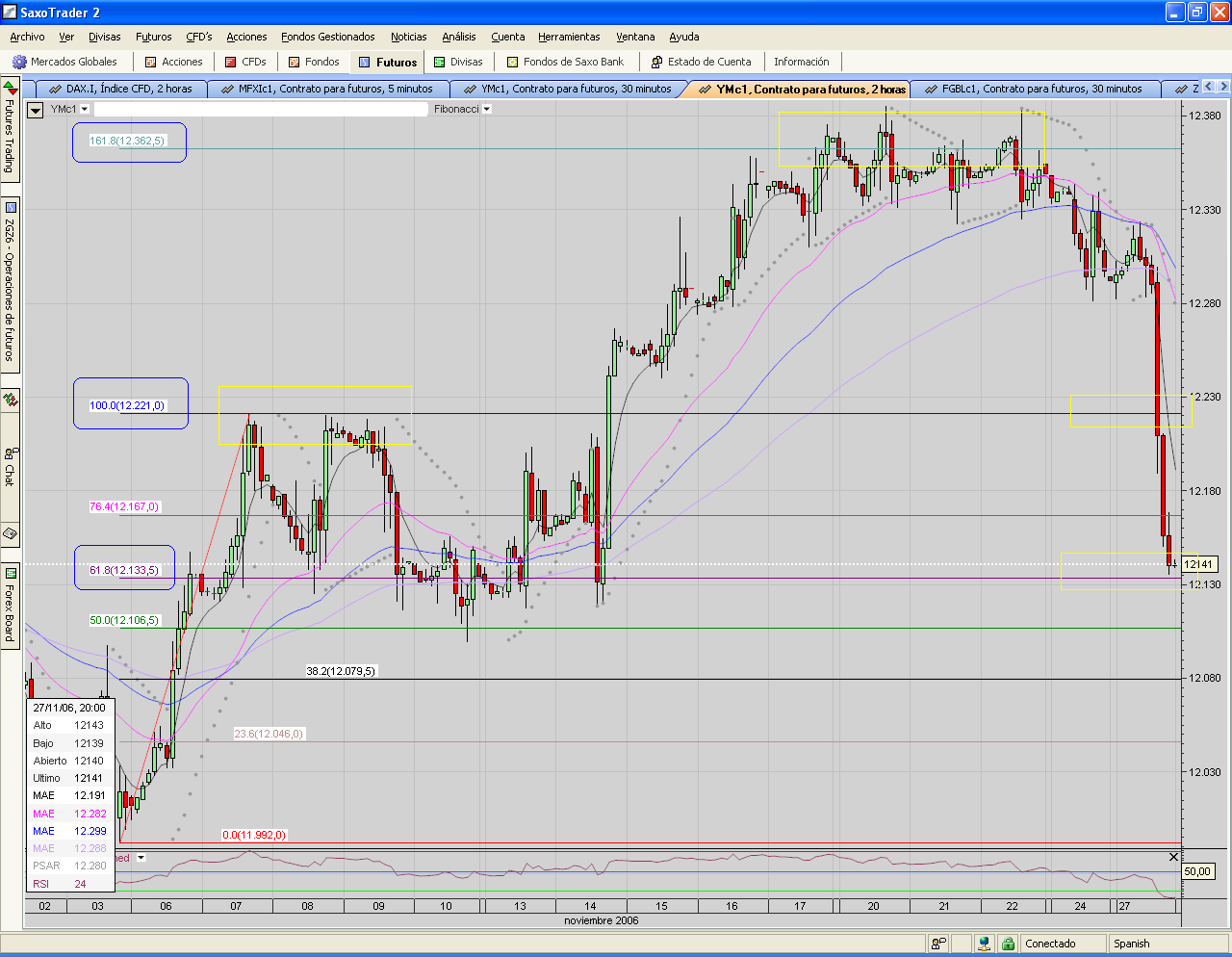Viewport: 1232px width, 957px height.
Task: Open Fondos de Saxo Bank toolbar button
Action: pyautogui.click(x=565, y=62)
